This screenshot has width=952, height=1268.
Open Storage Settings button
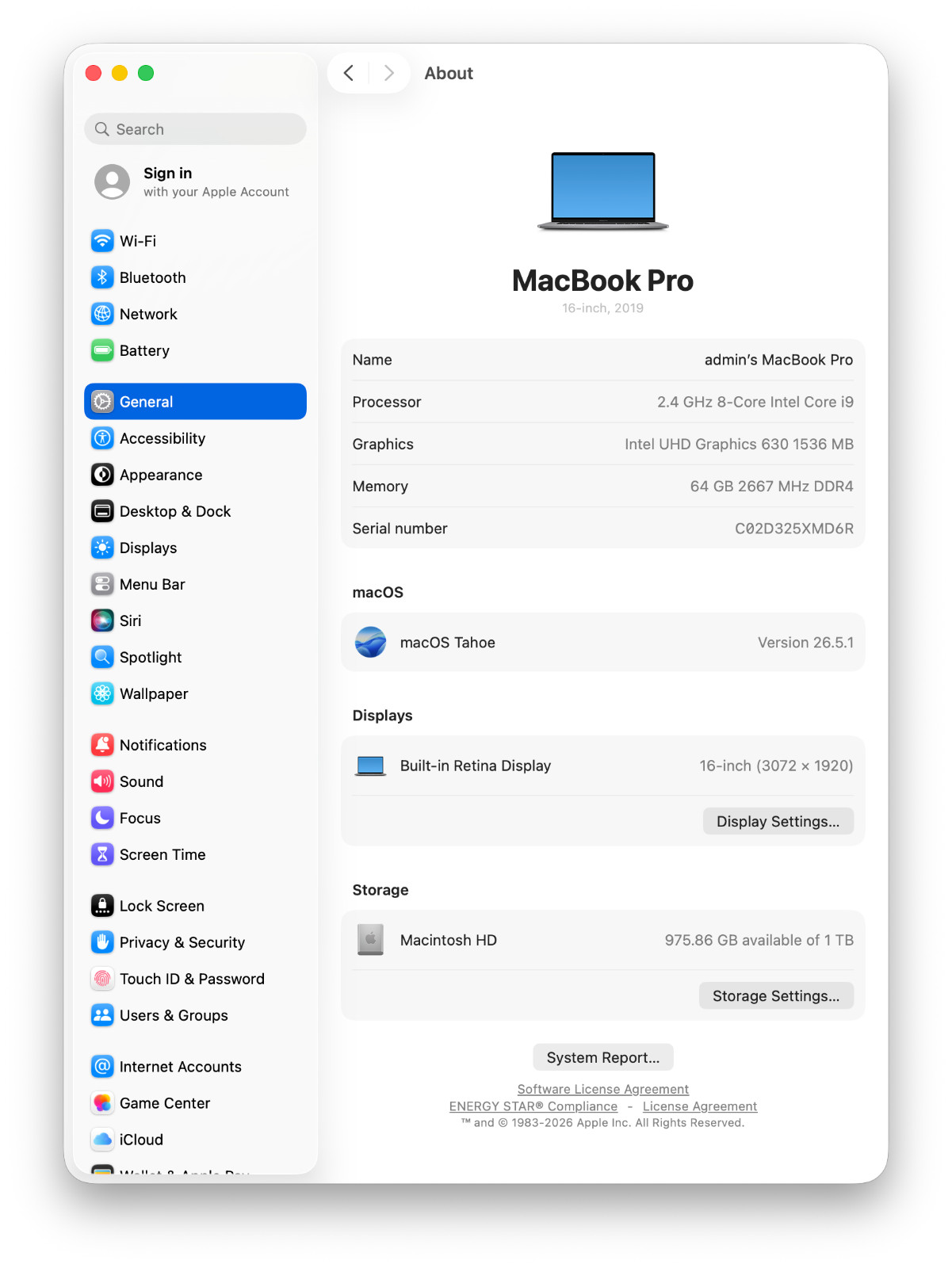click(x=776, y=995)
